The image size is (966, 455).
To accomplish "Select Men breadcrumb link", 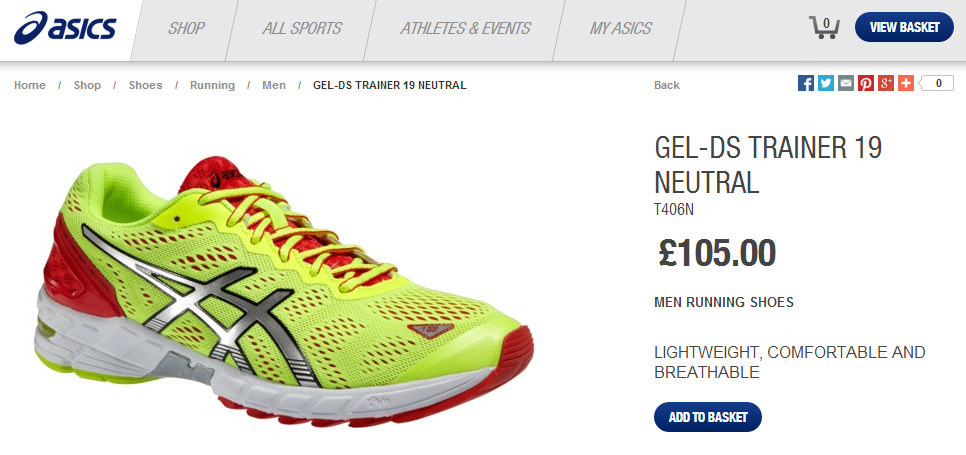I will (274, 85).
